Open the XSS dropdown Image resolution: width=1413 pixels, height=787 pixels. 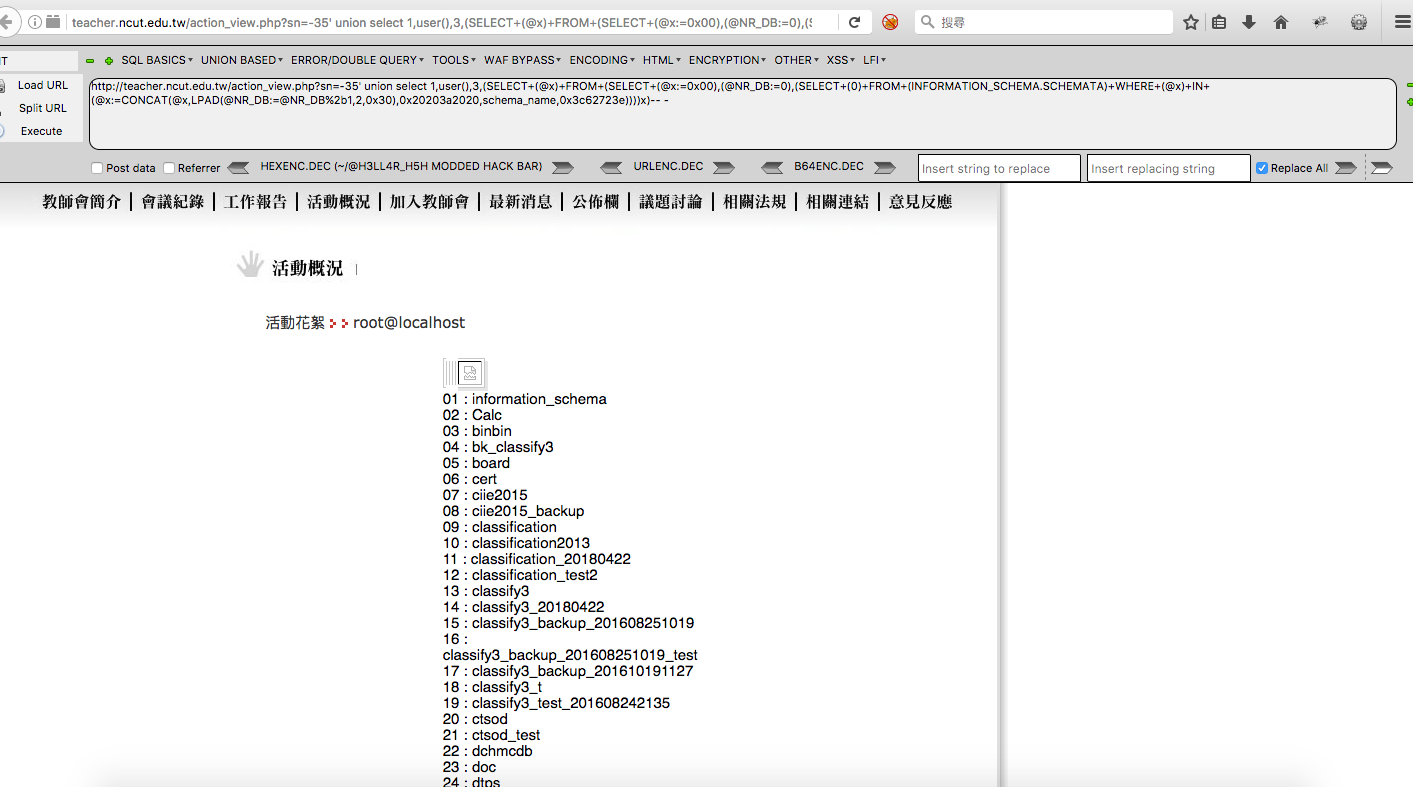point(841,60)
